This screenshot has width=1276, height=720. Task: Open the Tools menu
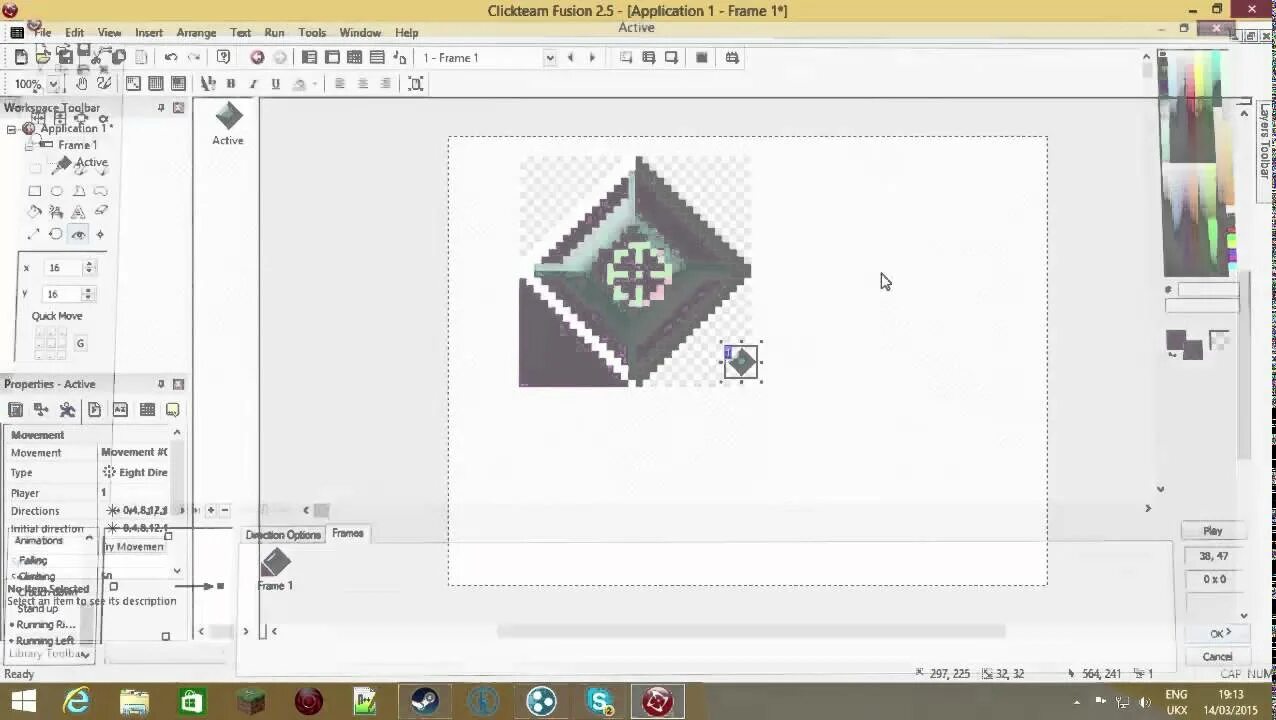[312, 32]
